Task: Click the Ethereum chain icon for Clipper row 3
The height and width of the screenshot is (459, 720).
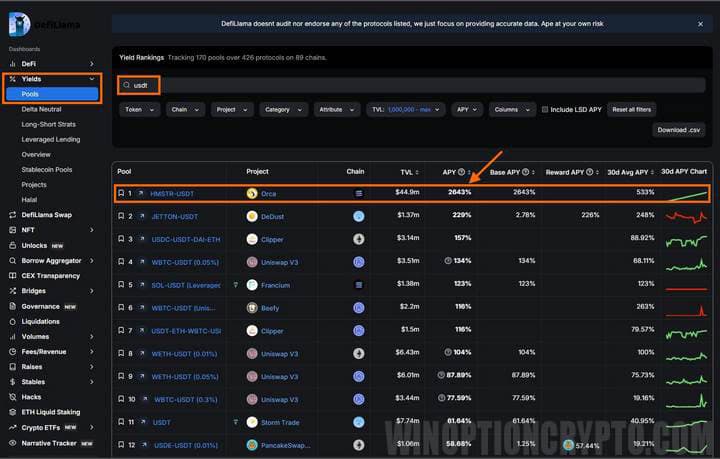Action: pyautogui.click(x=358, y=239)
